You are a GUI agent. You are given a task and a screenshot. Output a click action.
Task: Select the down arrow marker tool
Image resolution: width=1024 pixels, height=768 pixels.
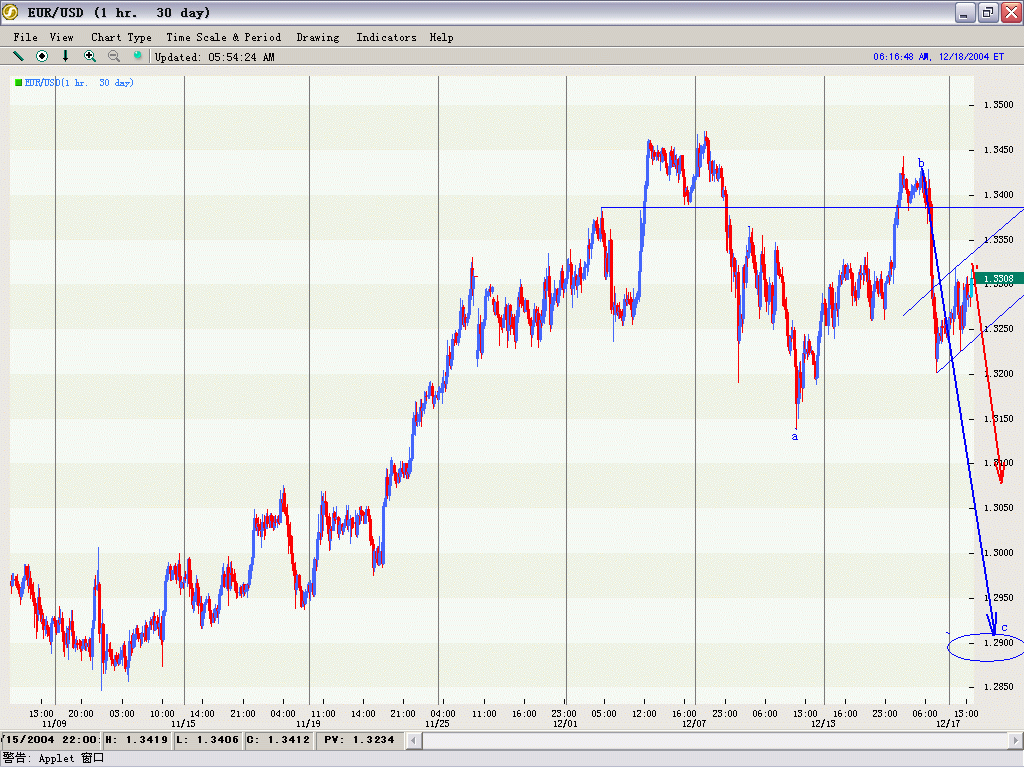(65, 56)
